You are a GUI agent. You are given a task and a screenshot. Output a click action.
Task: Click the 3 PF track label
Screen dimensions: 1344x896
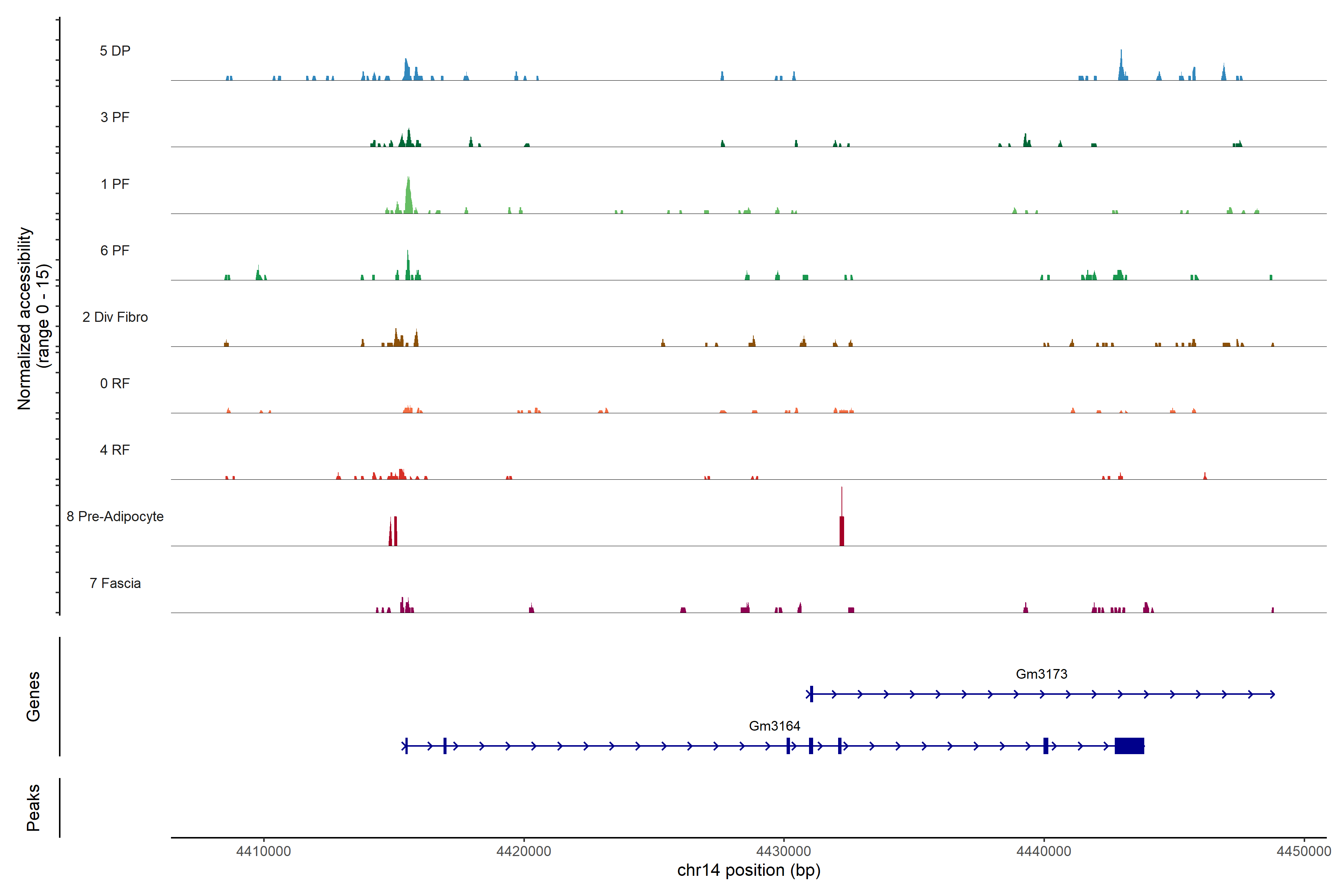(115, 117)
